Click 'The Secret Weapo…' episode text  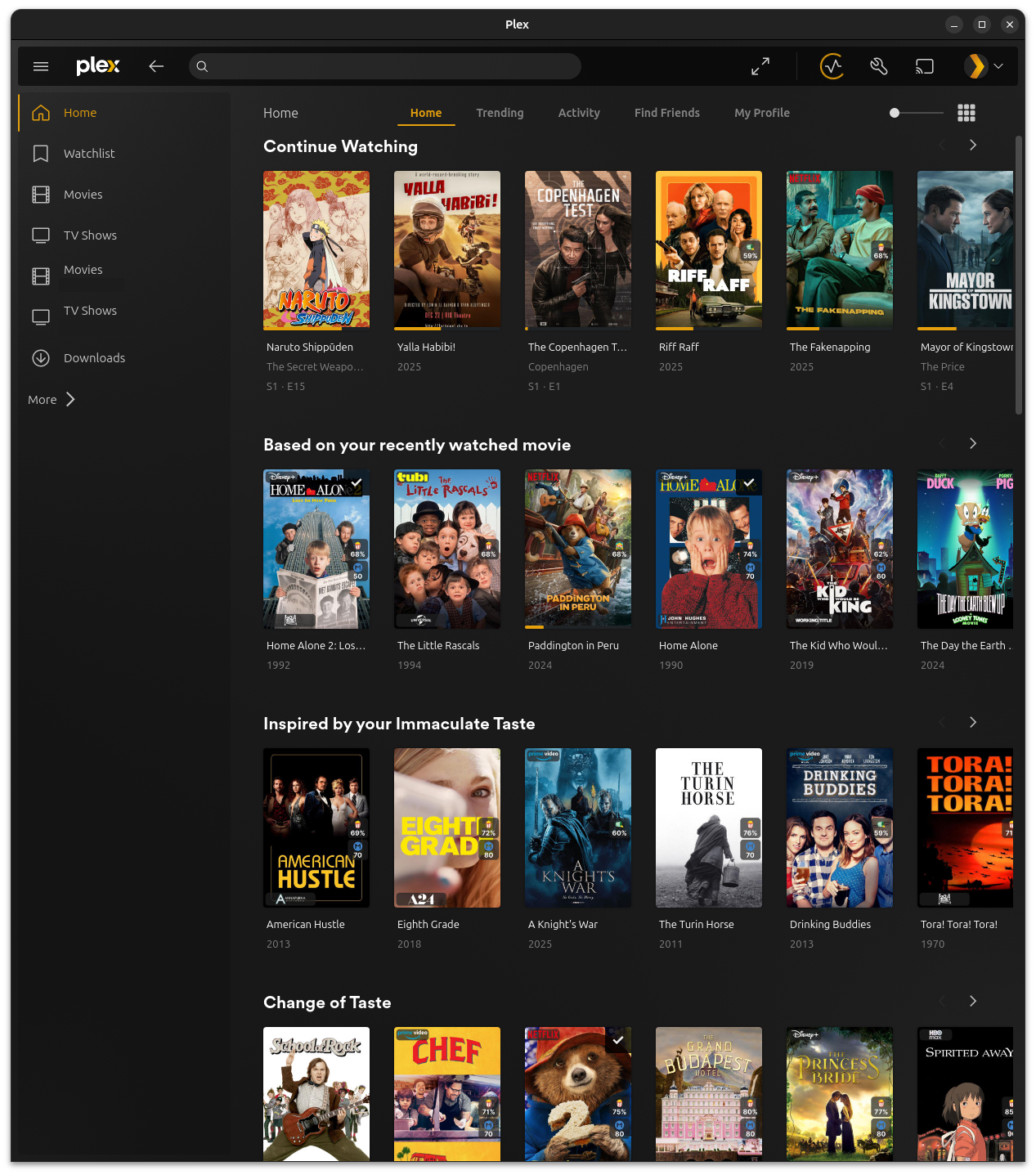click(x=315, y=367)
